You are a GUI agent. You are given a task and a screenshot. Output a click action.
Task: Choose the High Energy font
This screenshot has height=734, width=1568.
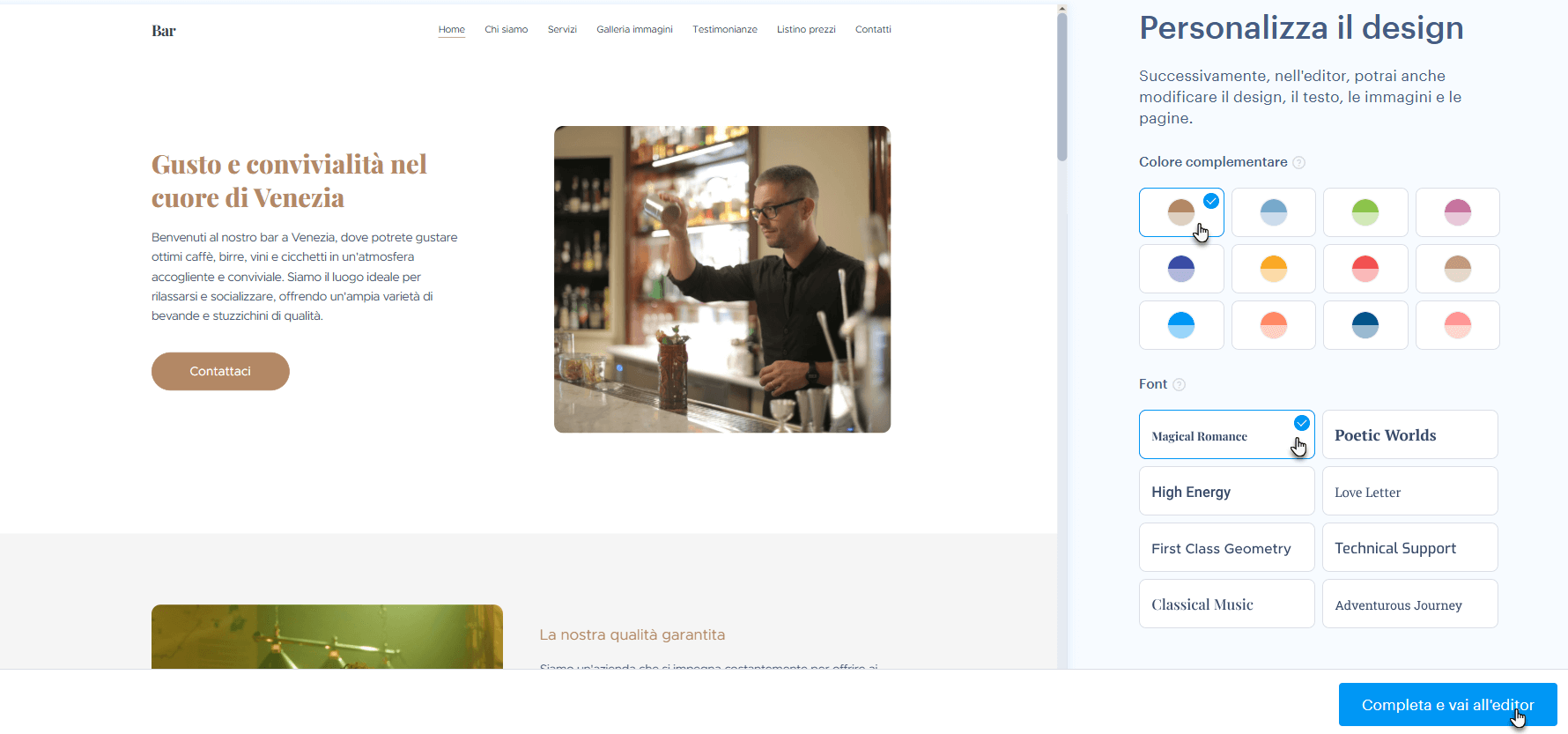(1226, 491)
